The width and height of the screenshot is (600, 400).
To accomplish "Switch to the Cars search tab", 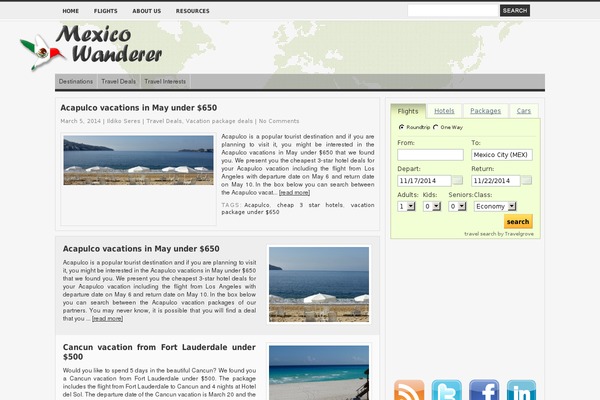I will pyautogui.click(x=524, y=111).
